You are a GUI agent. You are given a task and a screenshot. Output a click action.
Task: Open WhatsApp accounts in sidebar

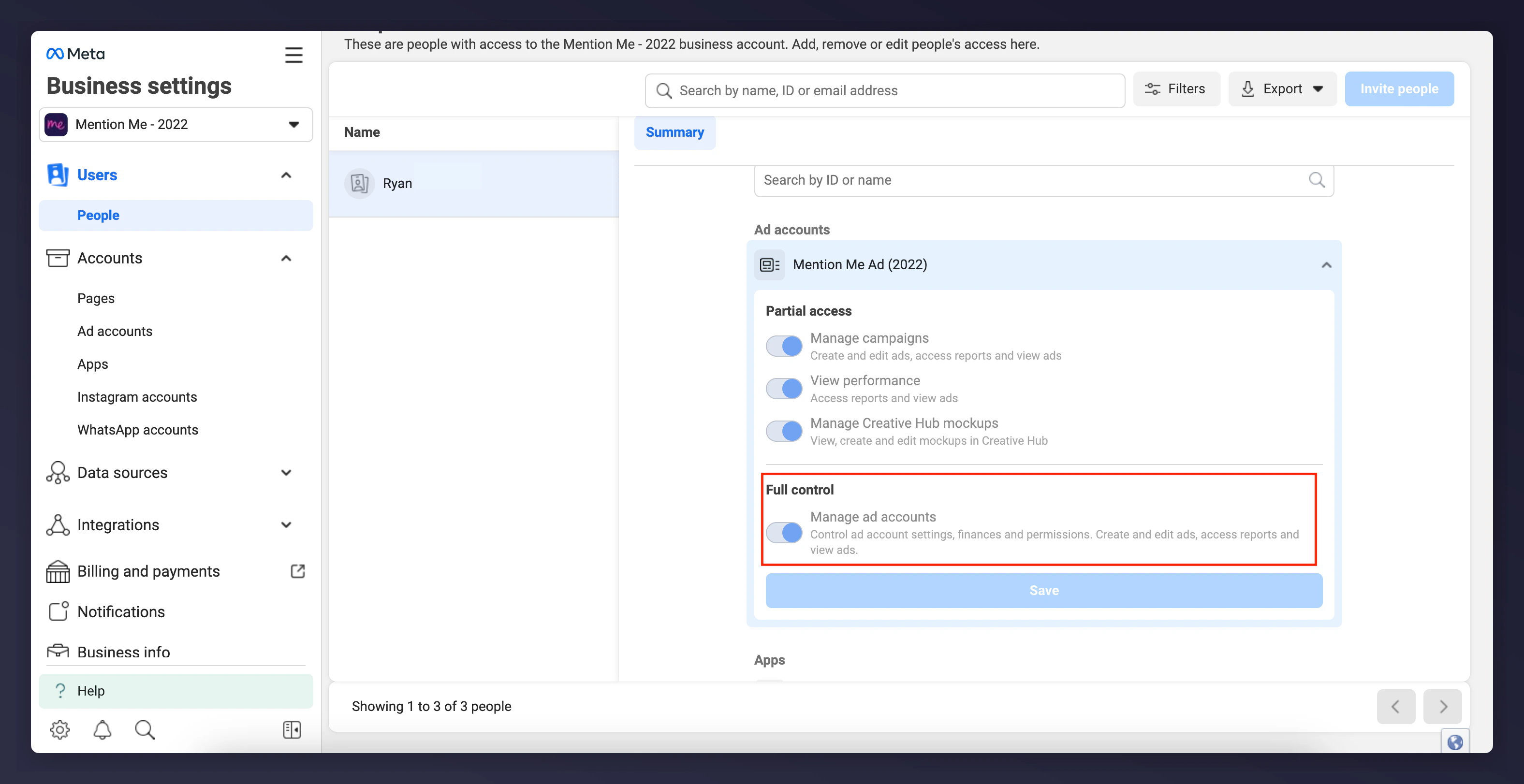coord(138,430)
